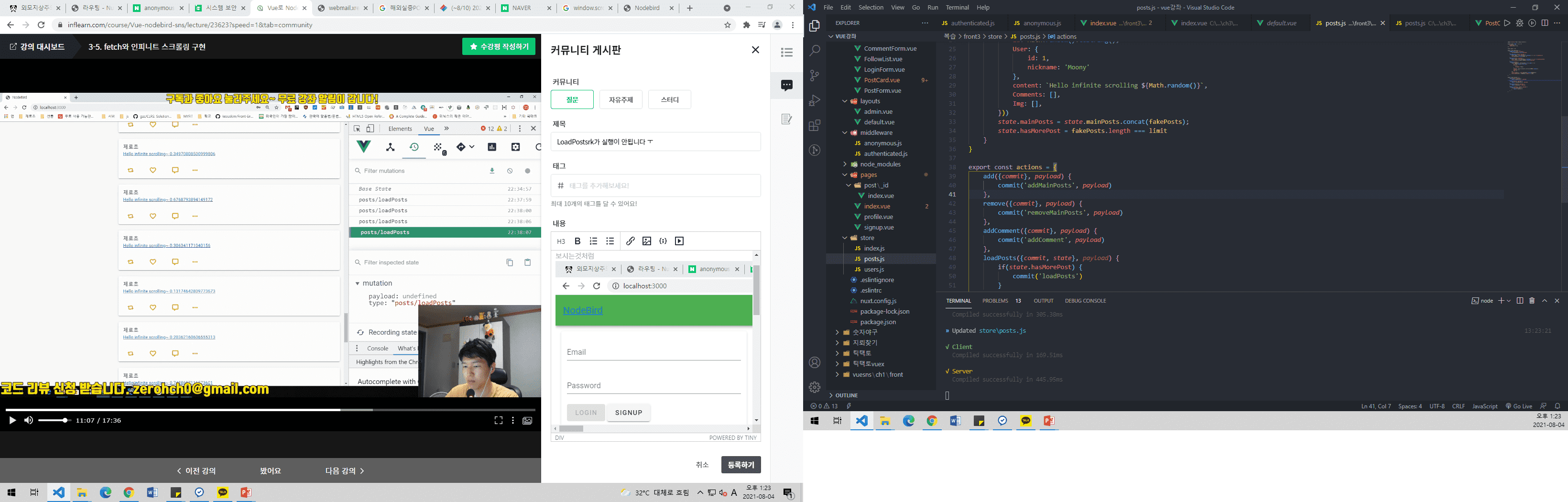
Task: Mute the lecture video volume
Action: tap(28, 420)
